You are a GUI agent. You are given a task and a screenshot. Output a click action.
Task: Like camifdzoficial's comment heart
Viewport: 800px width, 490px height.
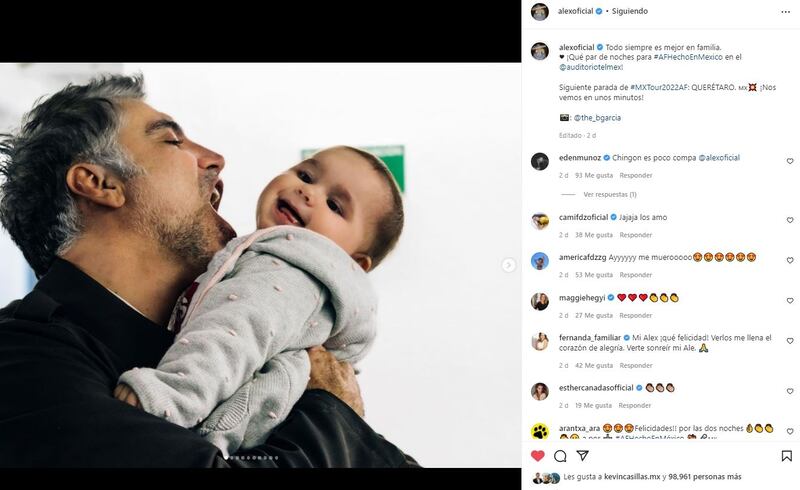coord(790,220)
